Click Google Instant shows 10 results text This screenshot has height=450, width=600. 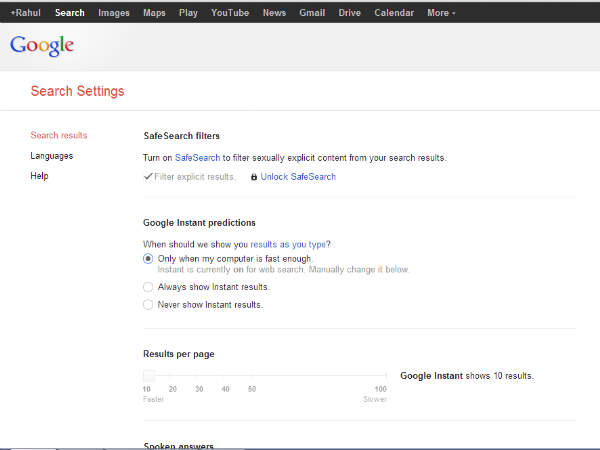pyautogui.click(x=466, y=376)
